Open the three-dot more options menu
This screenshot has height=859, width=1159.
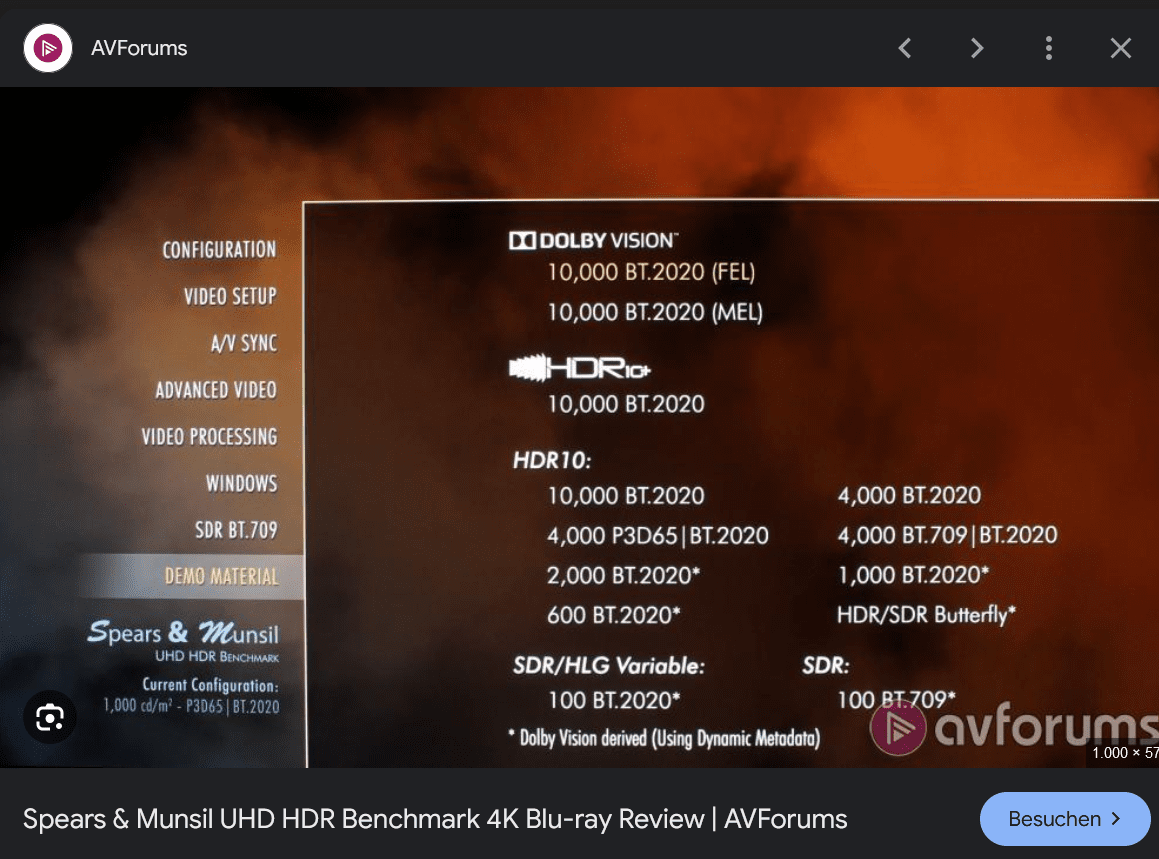[x=1049, y=48]
